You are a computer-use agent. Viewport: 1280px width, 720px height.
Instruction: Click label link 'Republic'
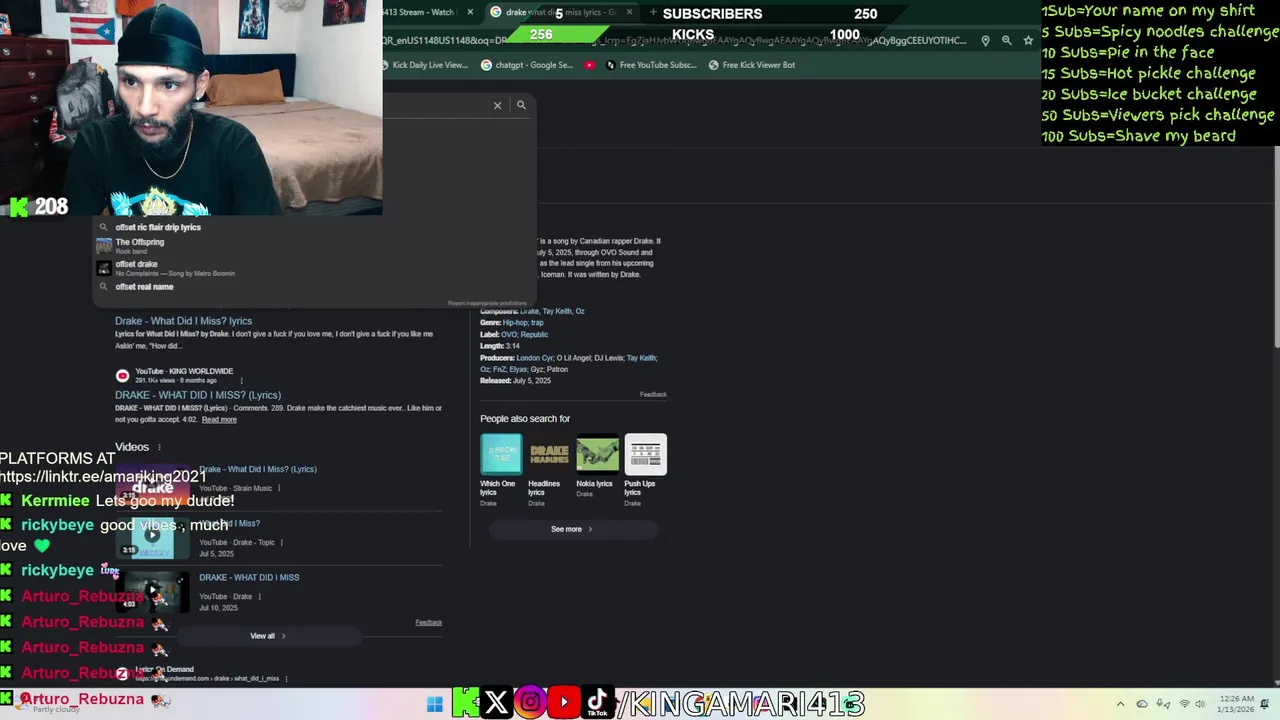click(x=534, y=335)
